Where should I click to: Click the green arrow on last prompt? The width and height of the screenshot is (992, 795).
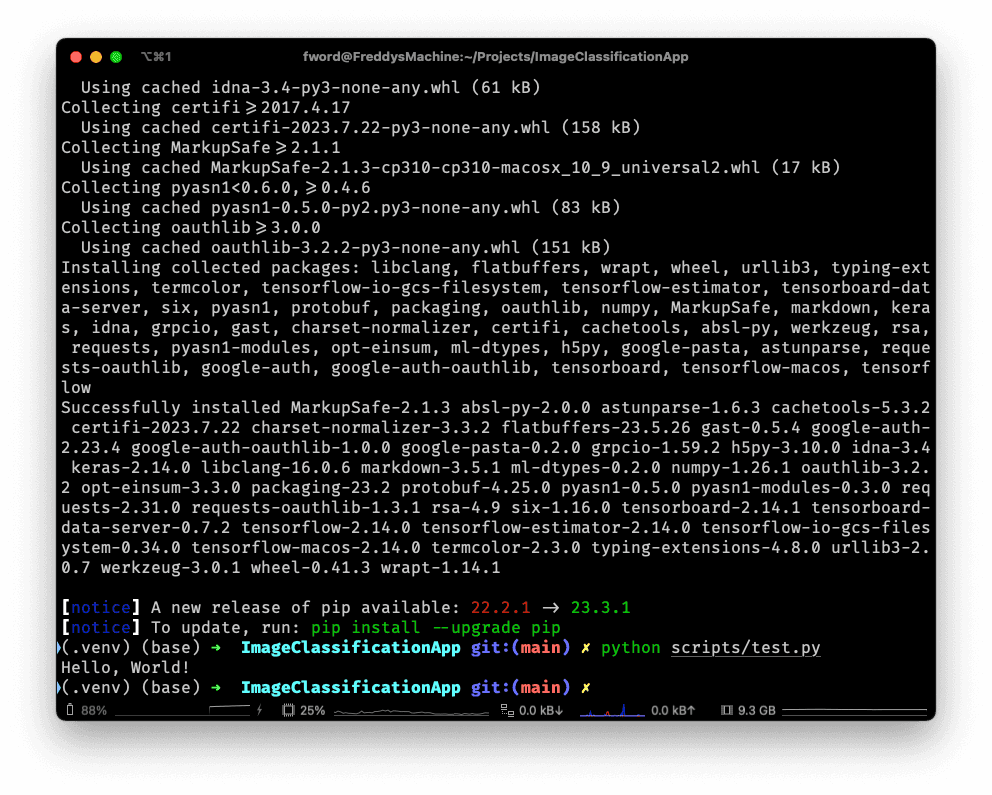click(x=216, y=687)
